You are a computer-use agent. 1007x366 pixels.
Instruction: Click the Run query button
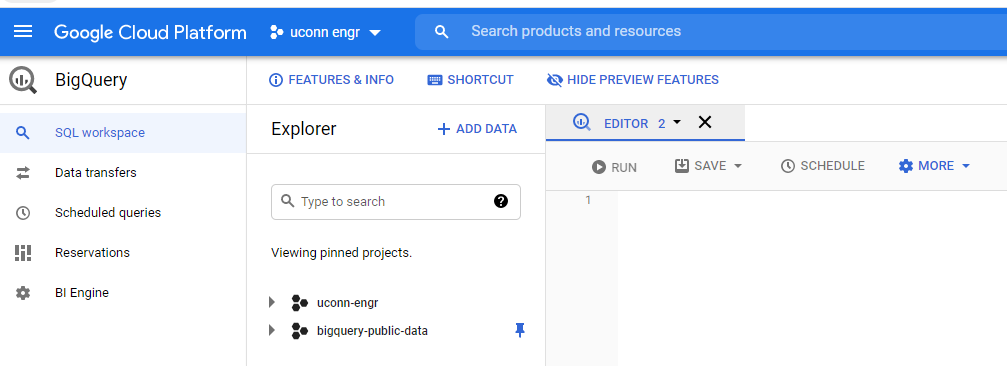click(x=614, y=167)
